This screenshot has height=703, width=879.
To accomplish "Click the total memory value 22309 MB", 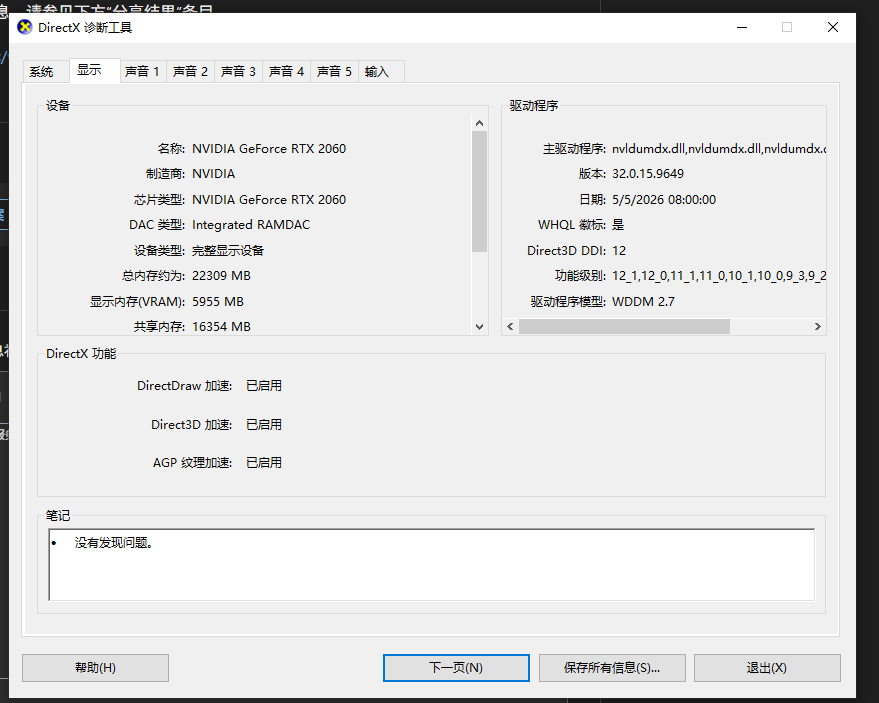I will click(221, 276).
